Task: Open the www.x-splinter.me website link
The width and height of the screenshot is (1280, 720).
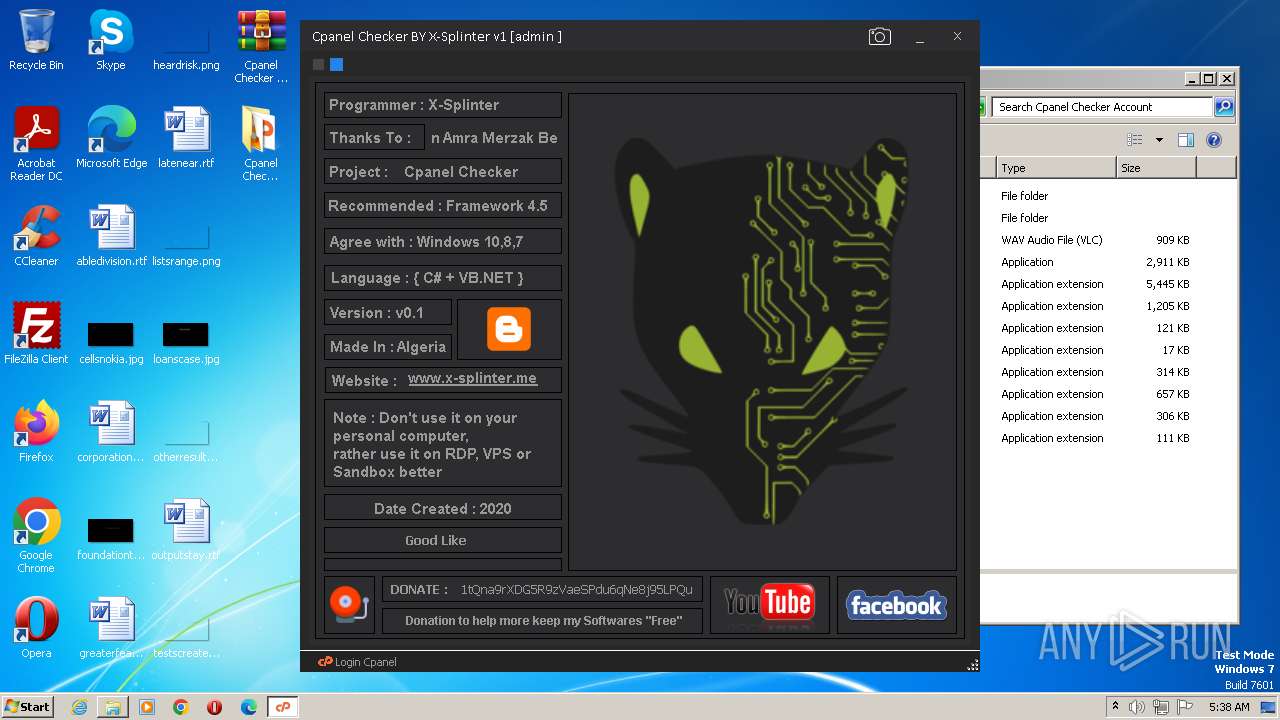Action: [x=472, y=379]
